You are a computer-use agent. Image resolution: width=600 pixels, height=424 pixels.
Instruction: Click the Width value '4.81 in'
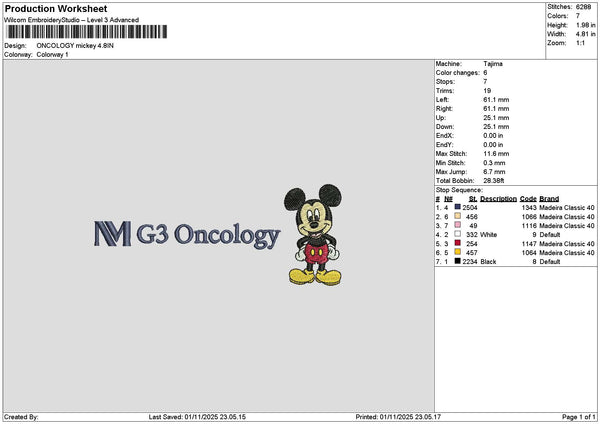tap(585, 34)
